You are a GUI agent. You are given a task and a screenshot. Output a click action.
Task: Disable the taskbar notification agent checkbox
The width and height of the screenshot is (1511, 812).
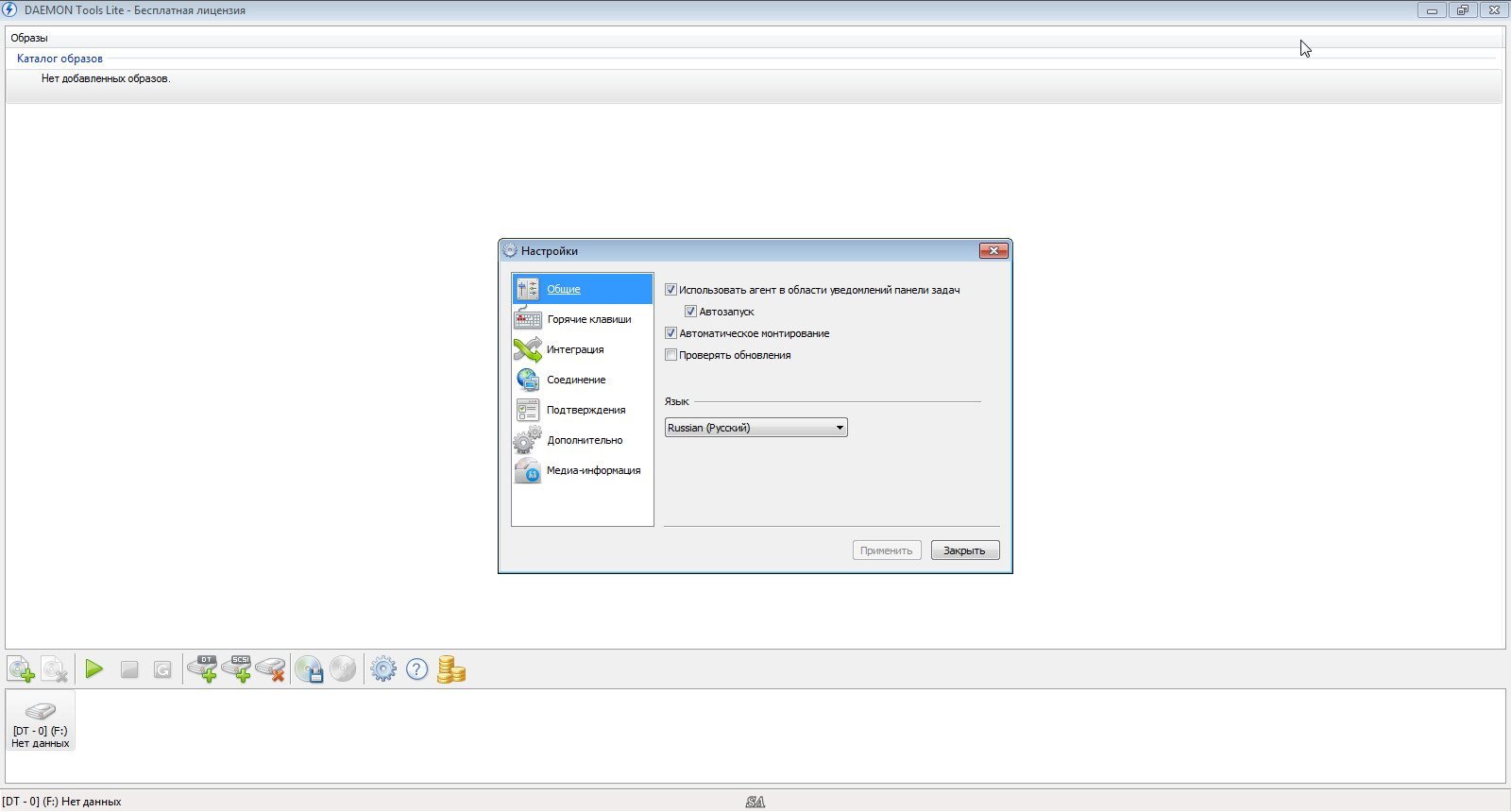pos(671,290)
